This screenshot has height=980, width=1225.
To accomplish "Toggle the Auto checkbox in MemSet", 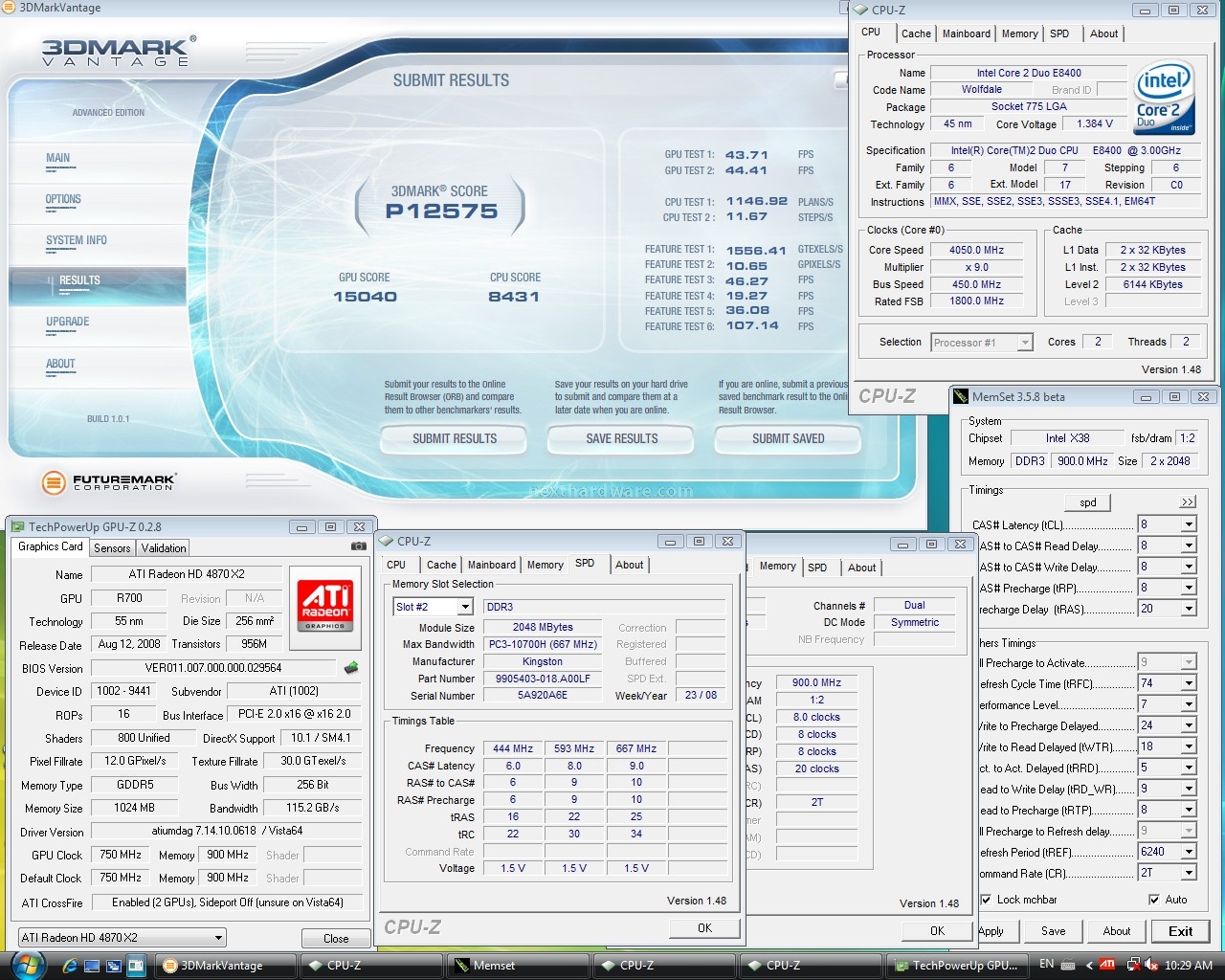I will point(1154,900).
